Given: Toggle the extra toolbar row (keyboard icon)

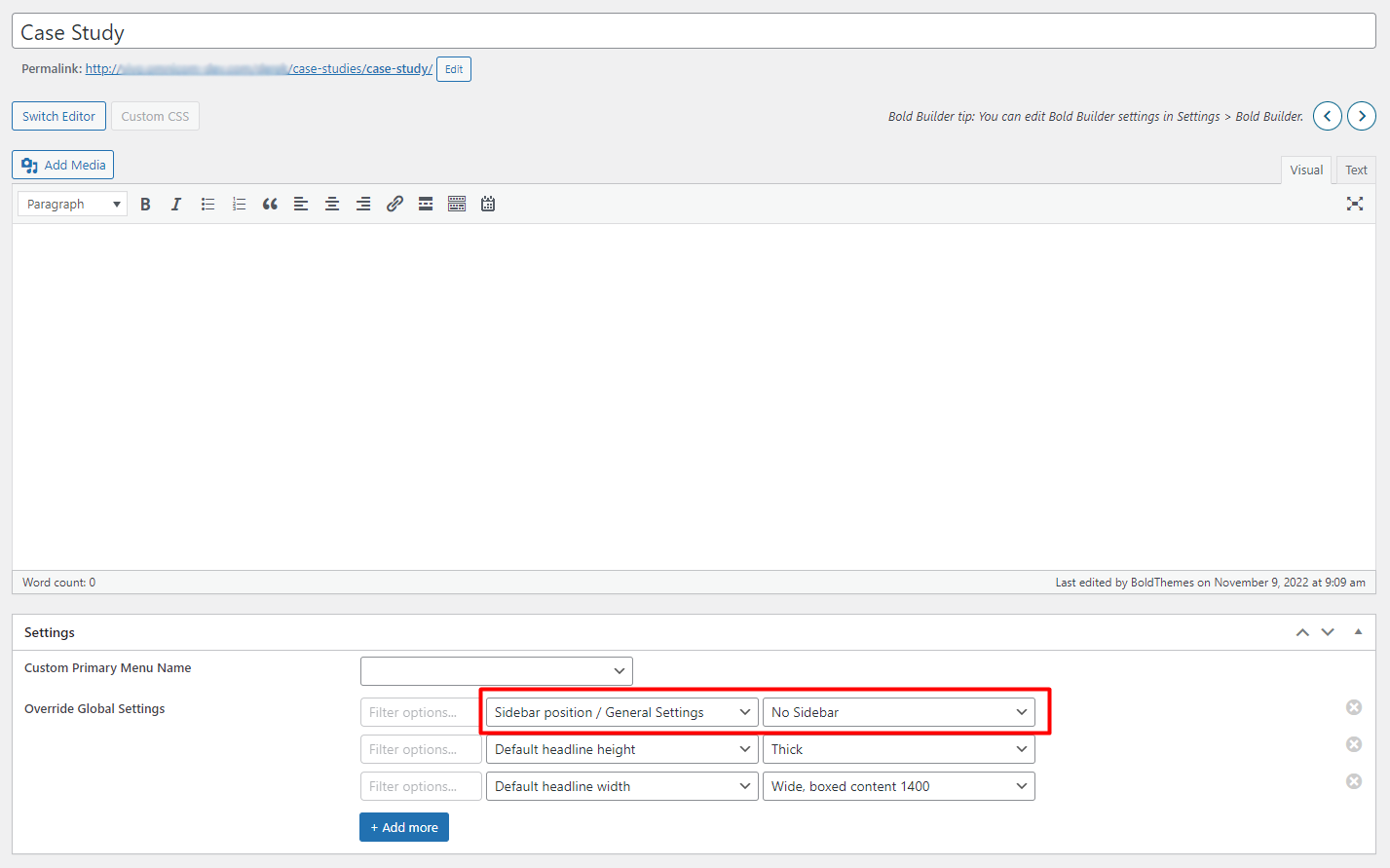Looking at the screenshot, I should (457, 204).
